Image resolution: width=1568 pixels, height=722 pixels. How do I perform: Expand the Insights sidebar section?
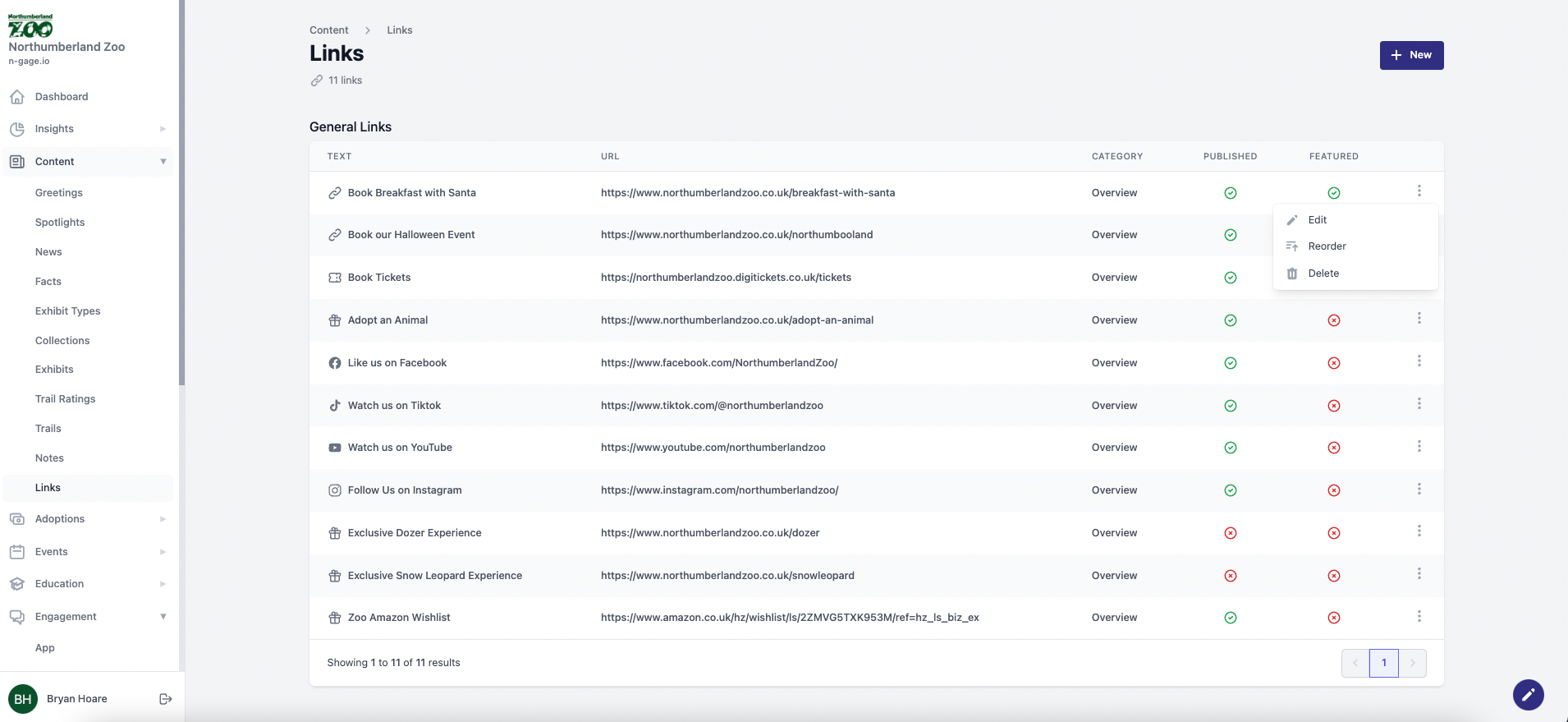point(163,129)
